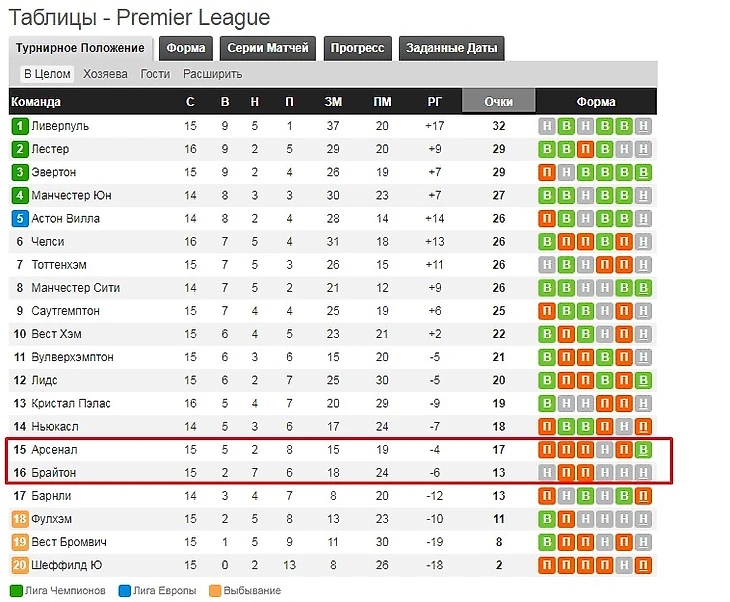
Task: Open the Серии Матчей tab
Action: [x=267, y=48]
